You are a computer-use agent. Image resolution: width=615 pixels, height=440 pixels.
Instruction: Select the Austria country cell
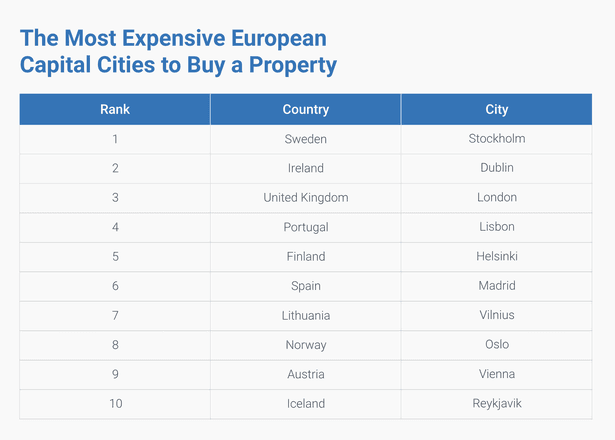tap(305, 374)
